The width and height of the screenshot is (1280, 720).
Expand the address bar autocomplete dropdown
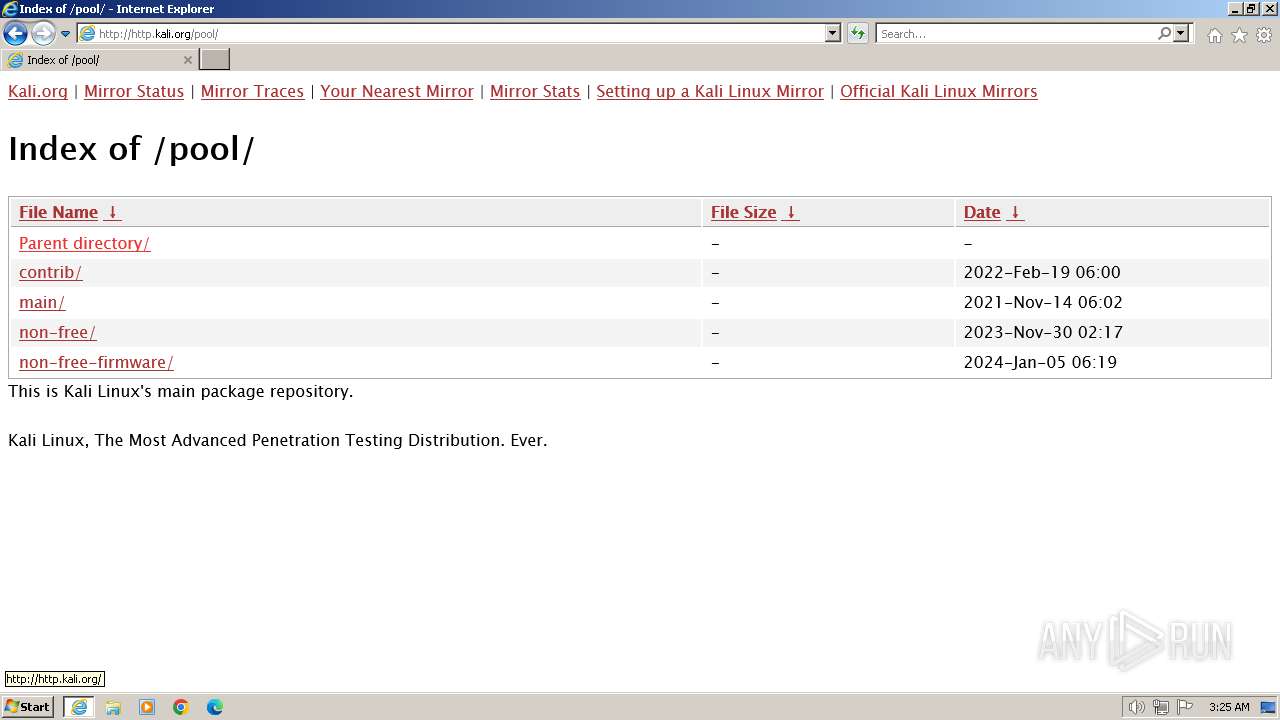(833, 34)
